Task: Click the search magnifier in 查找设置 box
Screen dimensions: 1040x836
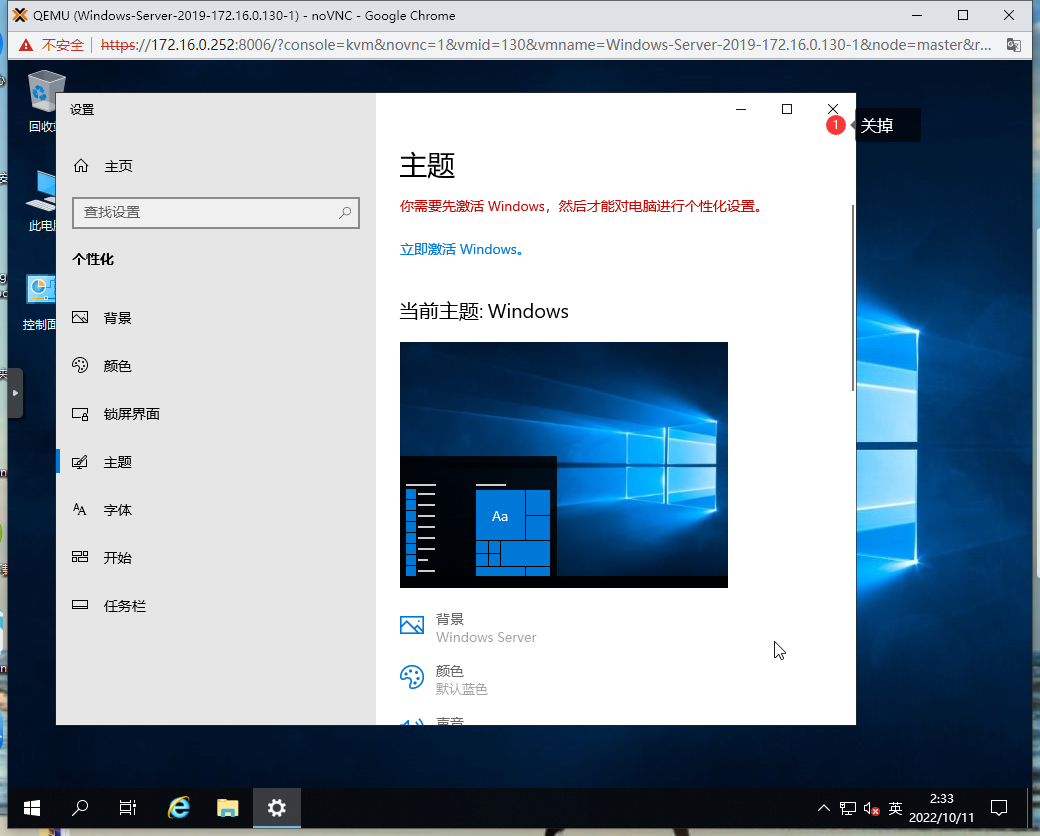Action: [345, 212]
